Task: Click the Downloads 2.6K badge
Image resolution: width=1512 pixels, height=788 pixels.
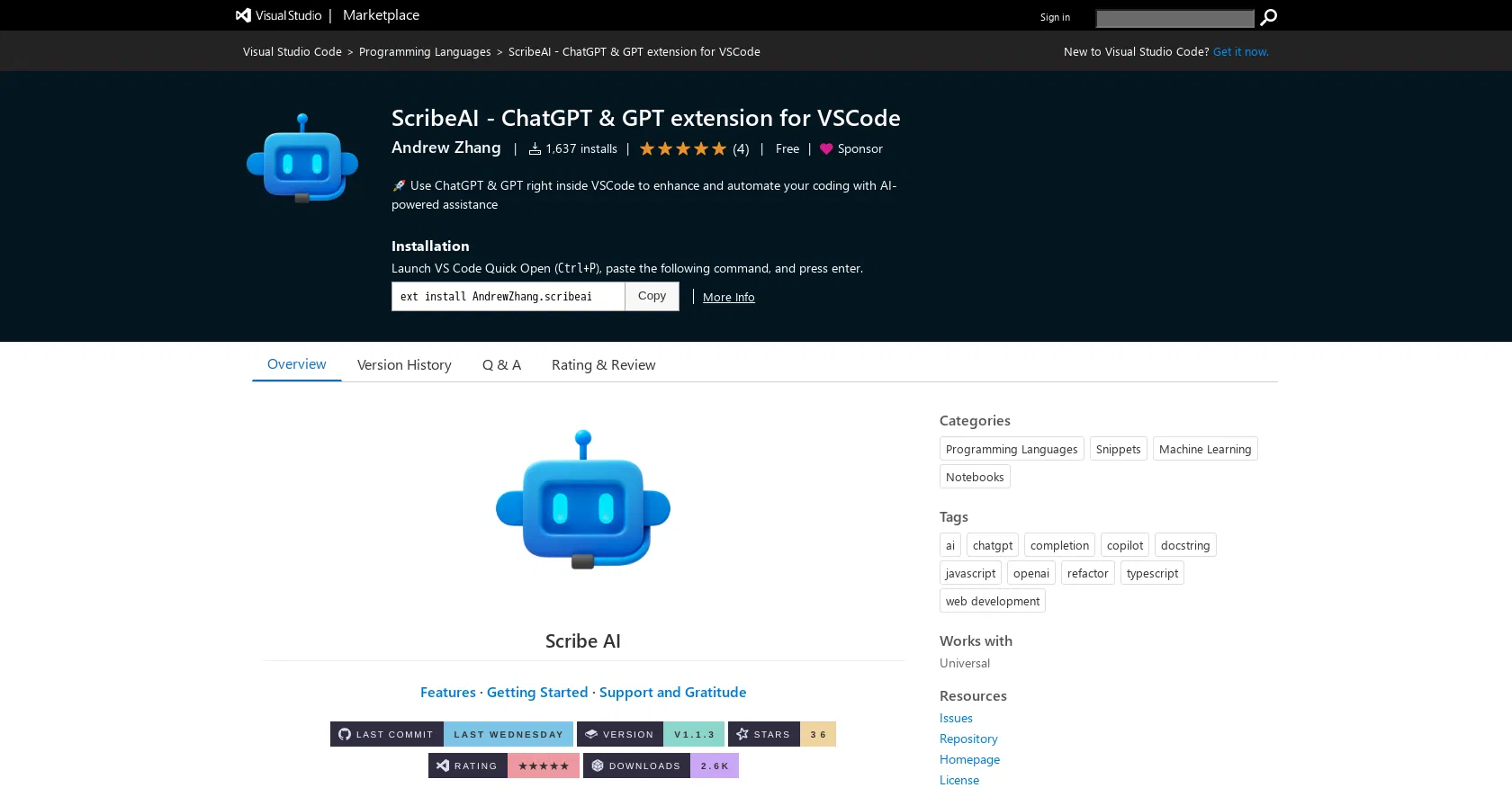Action: click(661, 766)
